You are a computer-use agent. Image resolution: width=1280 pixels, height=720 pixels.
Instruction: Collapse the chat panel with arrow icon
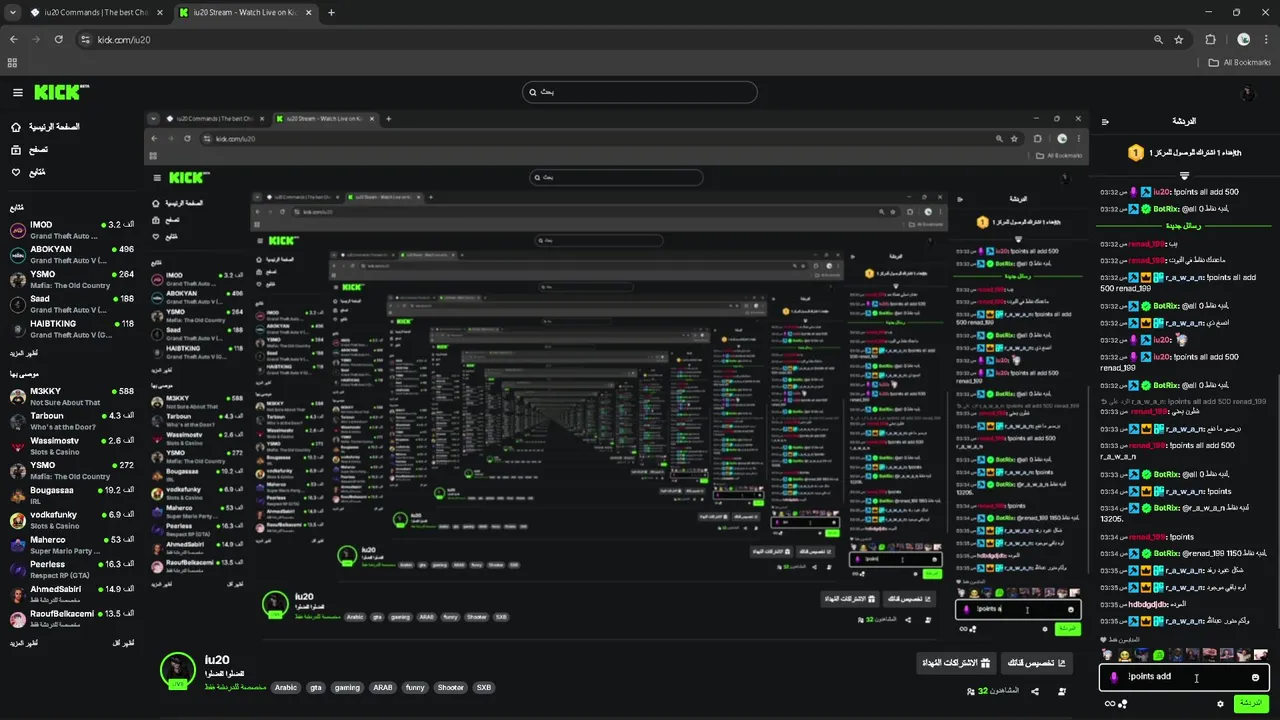click(x=1105, y=122)
